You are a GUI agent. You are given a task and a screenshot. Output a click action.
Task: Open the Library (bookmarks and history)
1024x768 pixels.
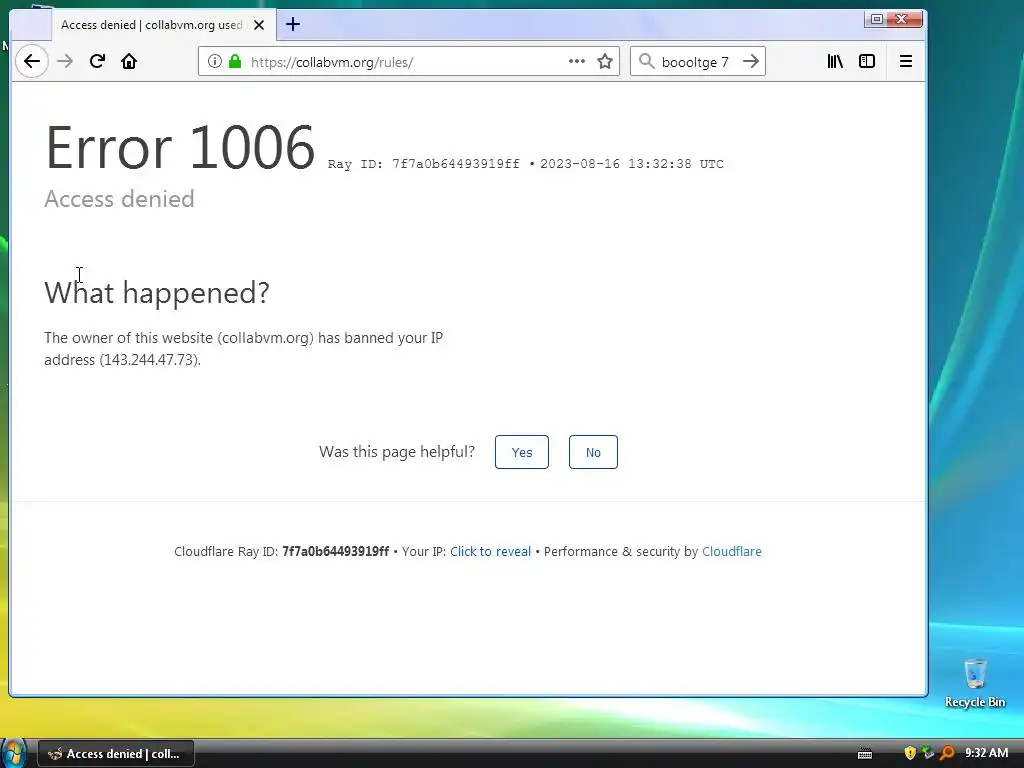(835, 61)
